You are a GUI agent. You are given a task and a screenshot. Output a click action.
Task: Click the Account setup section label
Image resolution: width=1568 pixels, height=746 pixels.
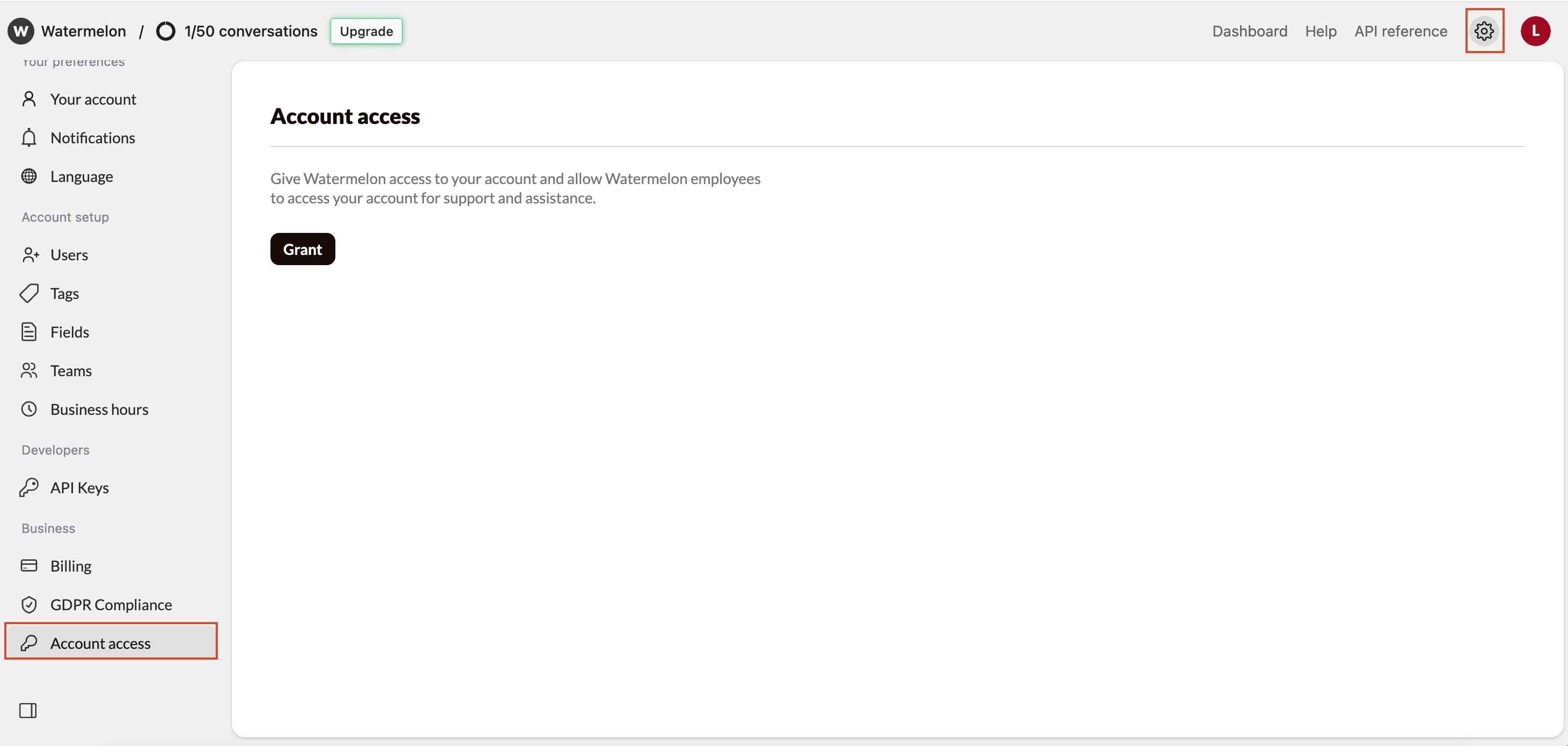point(65,217)
